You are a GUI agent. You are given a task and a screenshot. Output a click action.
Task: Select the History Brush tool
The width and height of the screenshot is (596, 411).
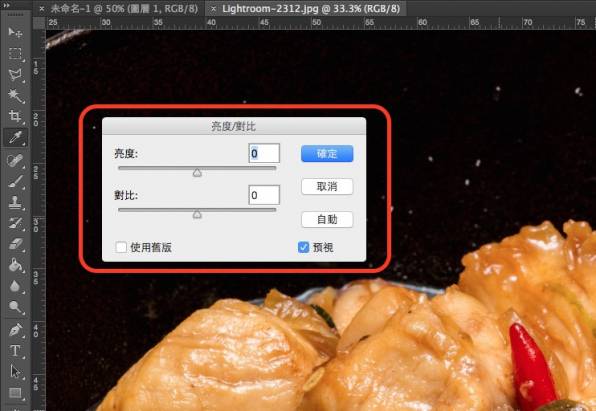[15, 223]
